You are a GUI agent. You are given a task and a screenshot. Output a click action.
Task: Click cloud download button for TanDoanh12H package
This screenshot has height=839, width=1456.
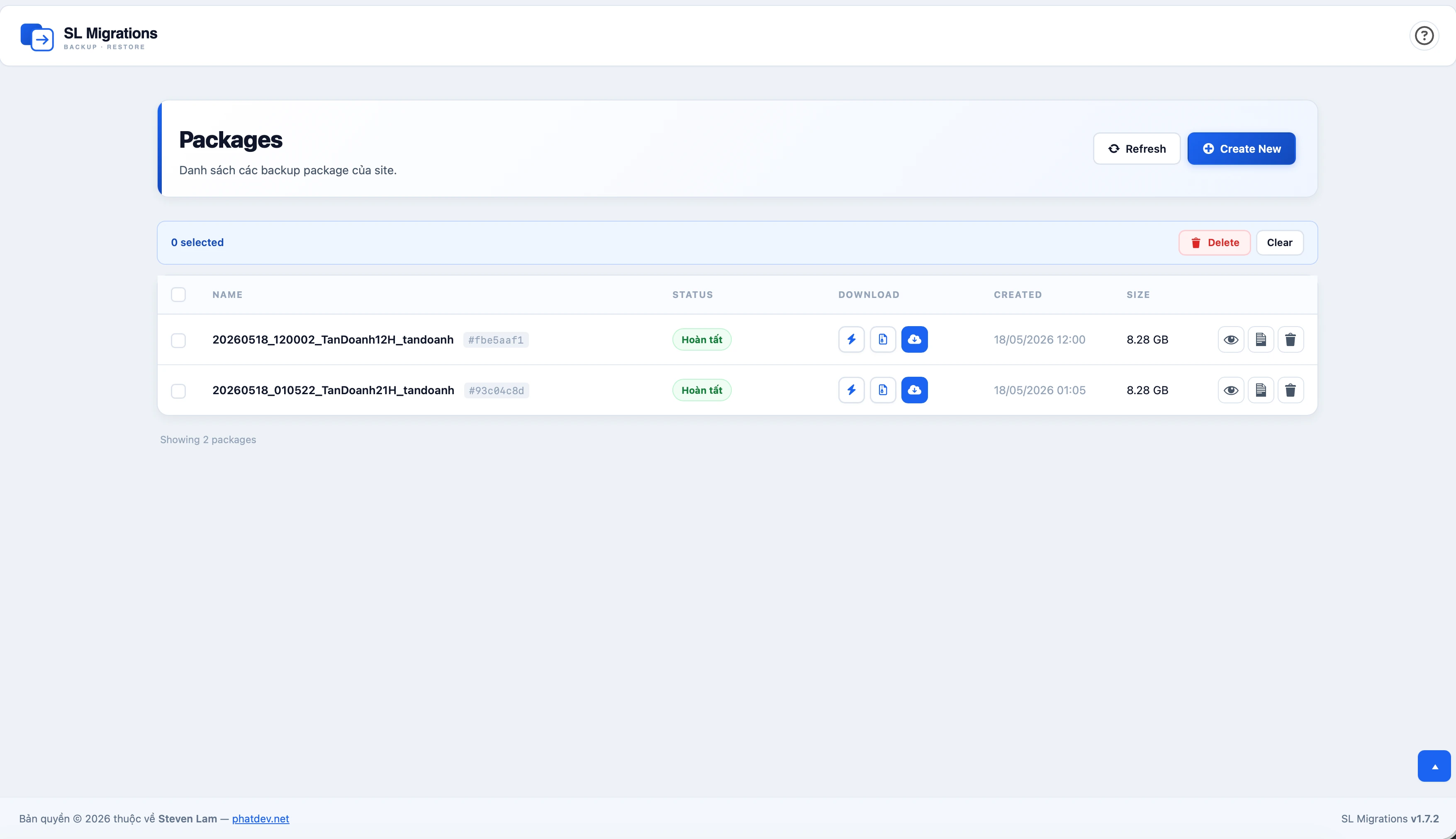coord(914,339)
